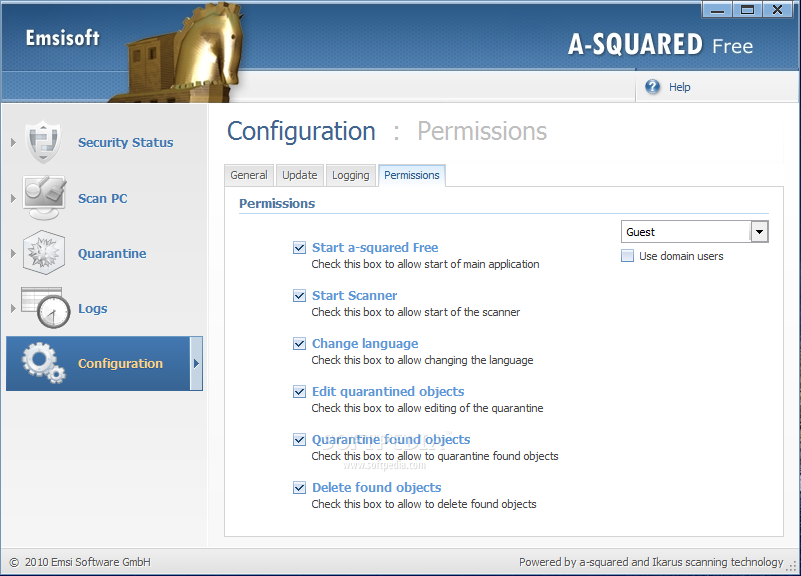Open the Scan PC section

(103, 199)
